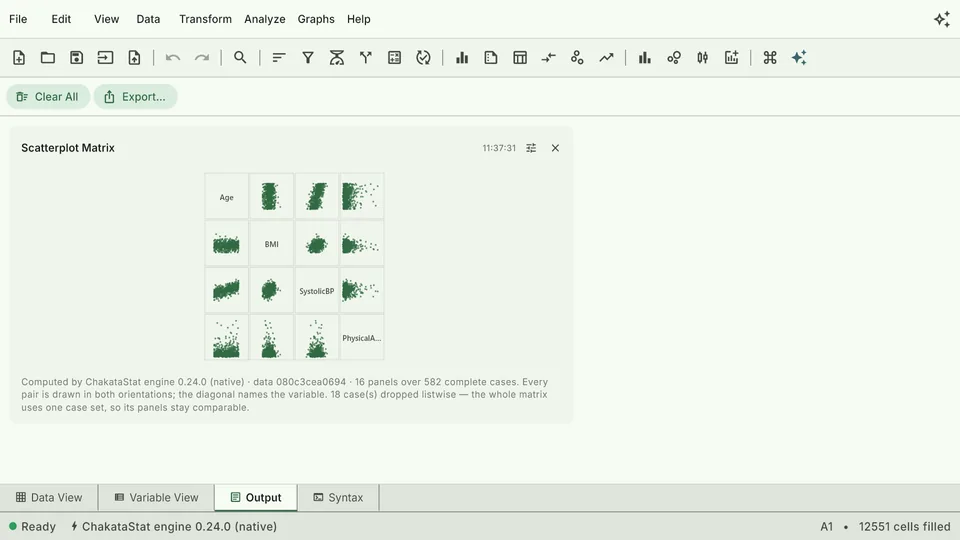Open the Data menu
Screen dimensions: 960x540
click(x=148, y=19)
